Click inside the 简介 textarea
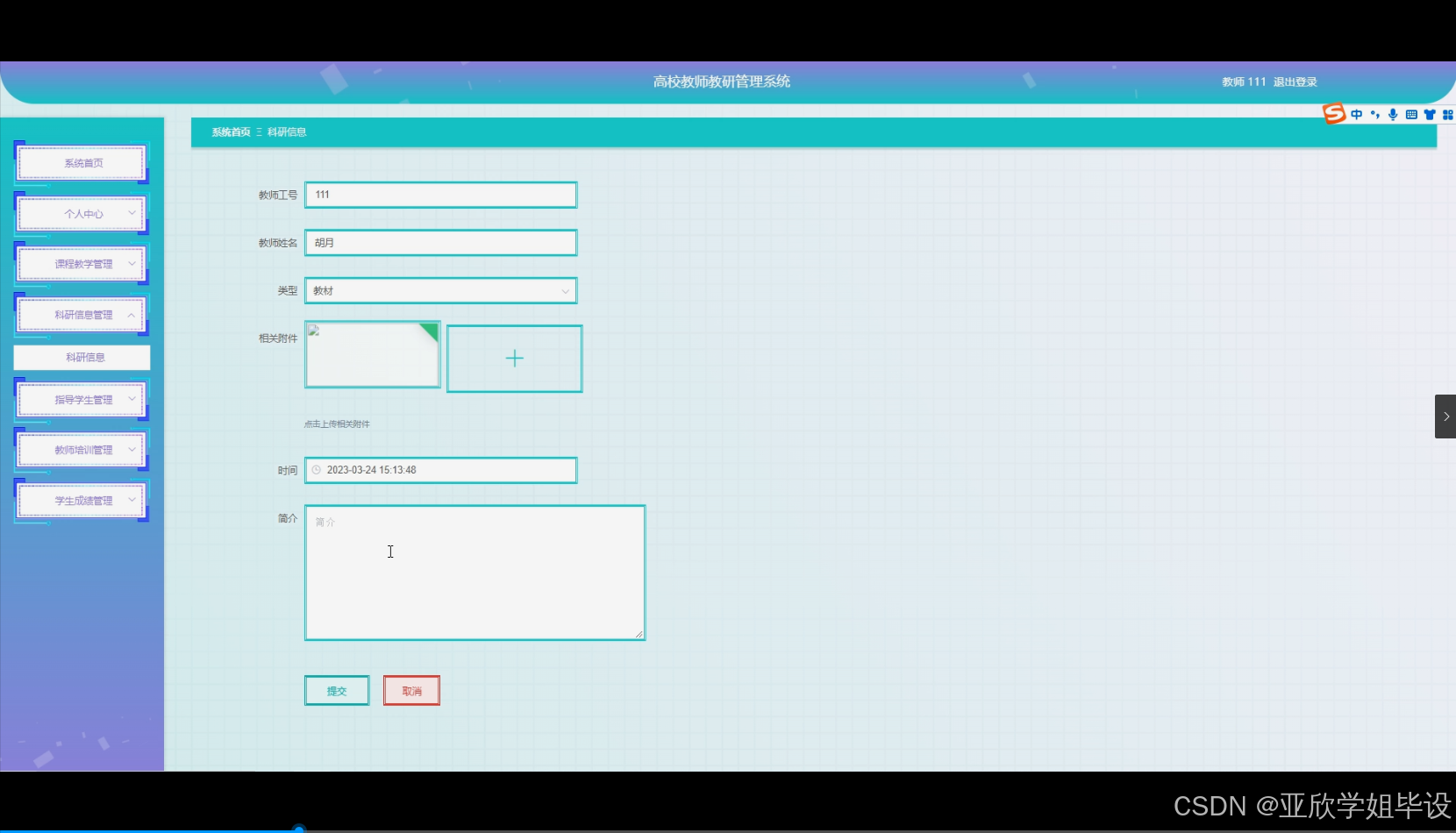The width and height of the screenshot is (1456, 833). click(x=475, y=573)
